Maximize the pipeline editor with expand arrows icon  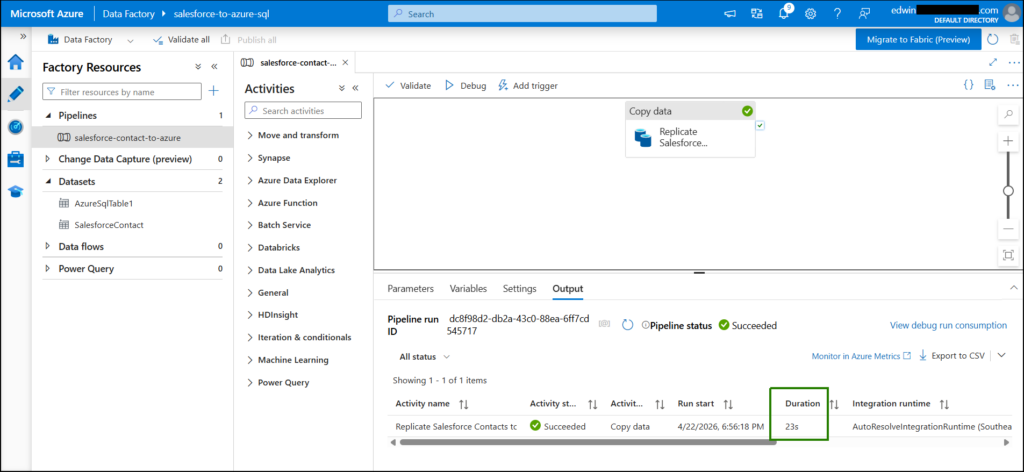tap(993, 62)
